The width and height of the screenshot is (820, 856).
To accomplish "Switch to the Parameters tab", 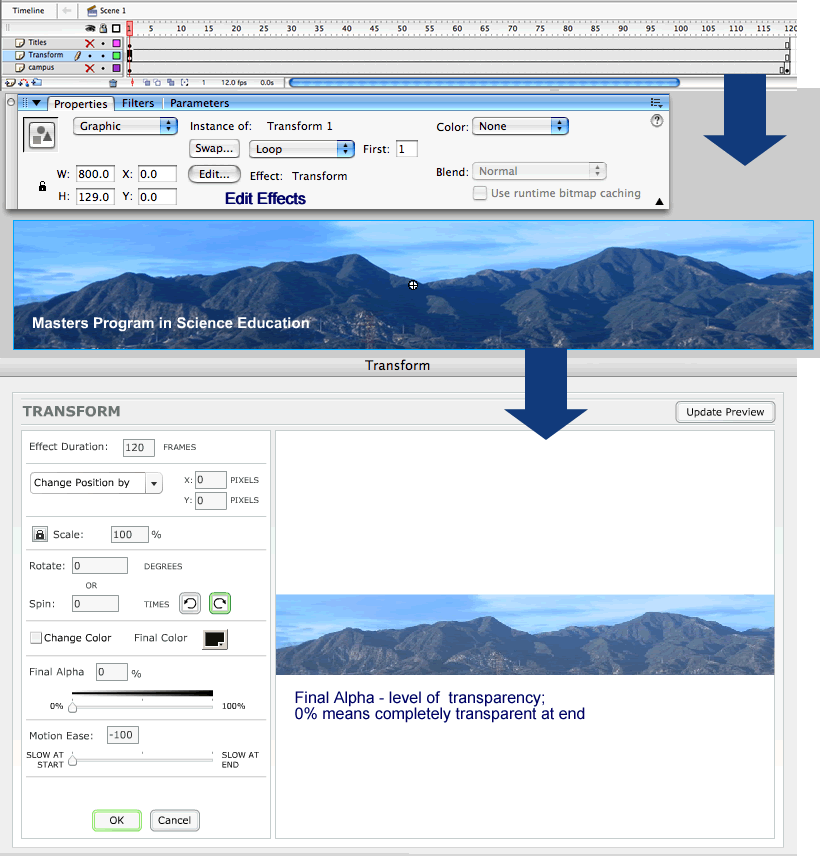I will tap(199, 103).
